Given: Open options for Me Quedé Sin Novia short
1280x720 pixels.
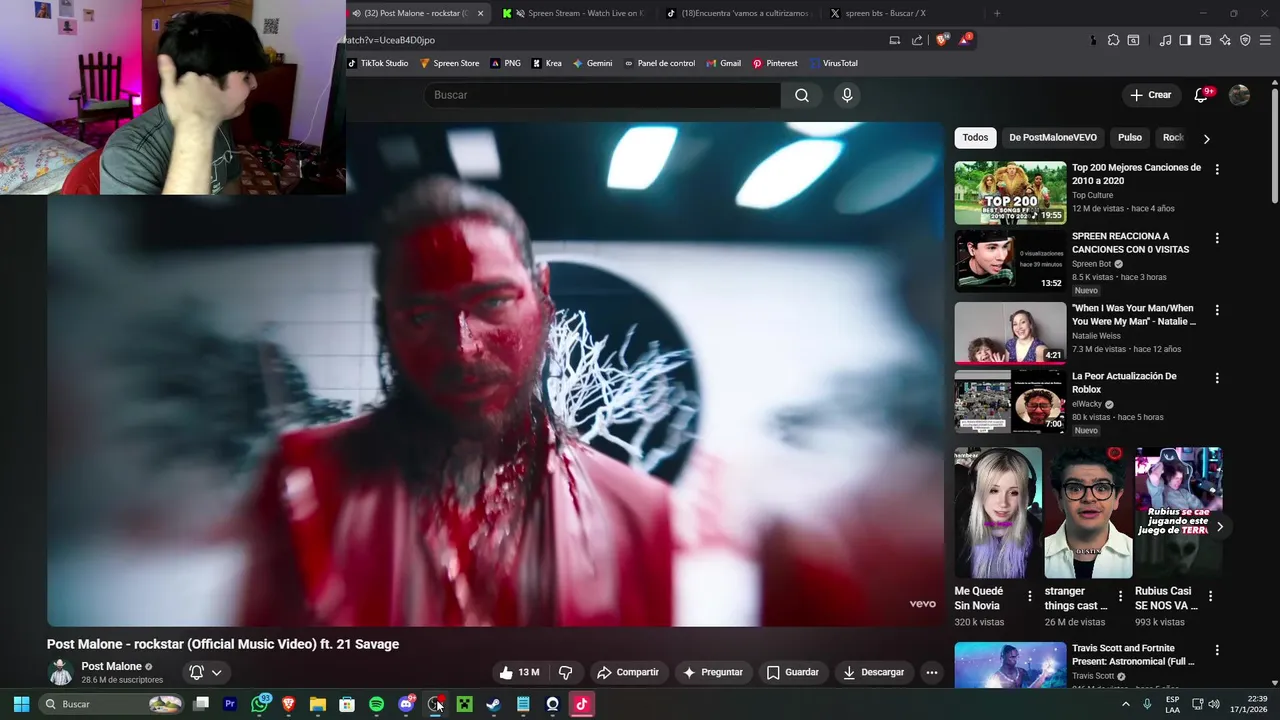Looking at the screenshot, I should (1030, 596).
